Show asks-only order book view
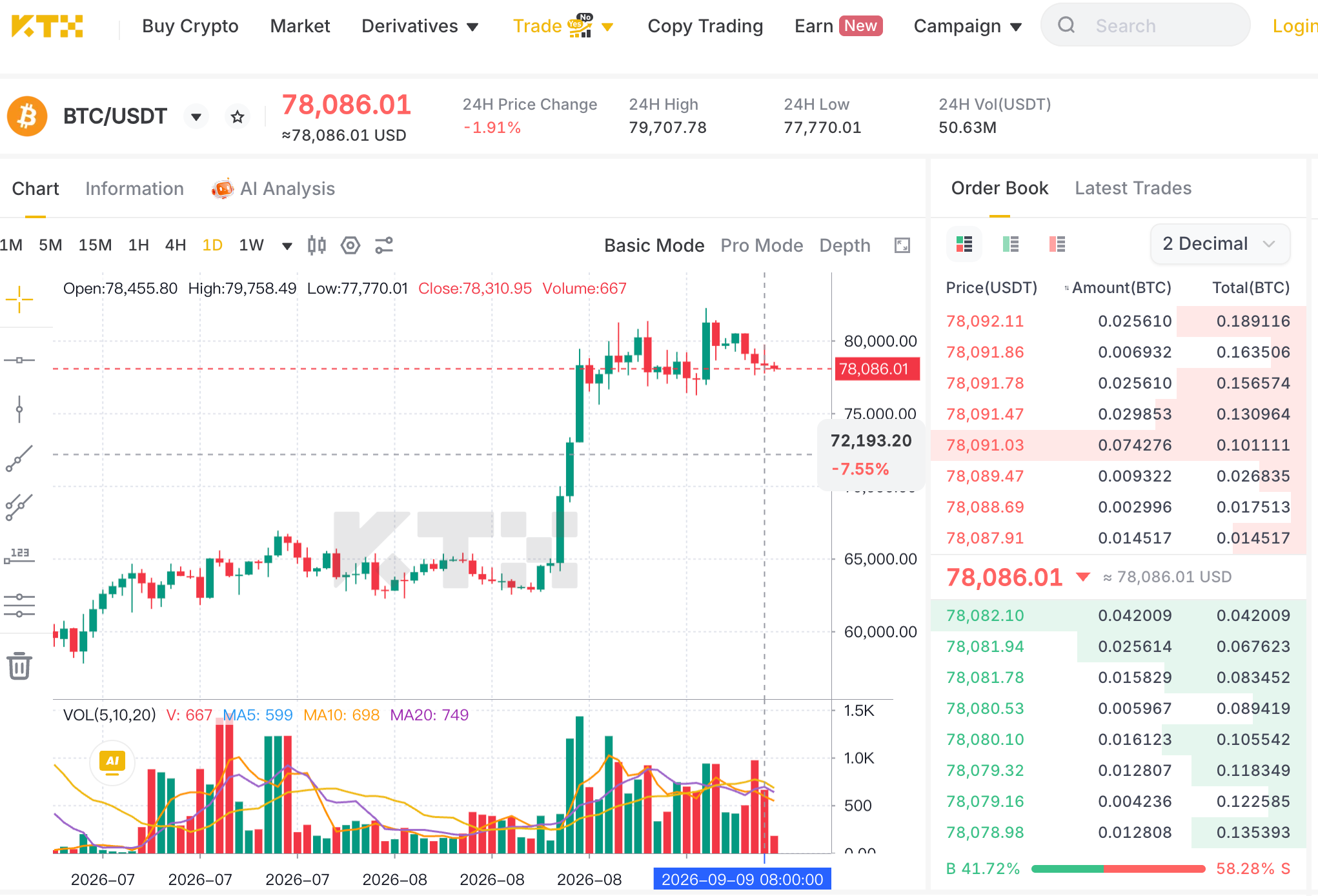 (x=1057, y=244)
